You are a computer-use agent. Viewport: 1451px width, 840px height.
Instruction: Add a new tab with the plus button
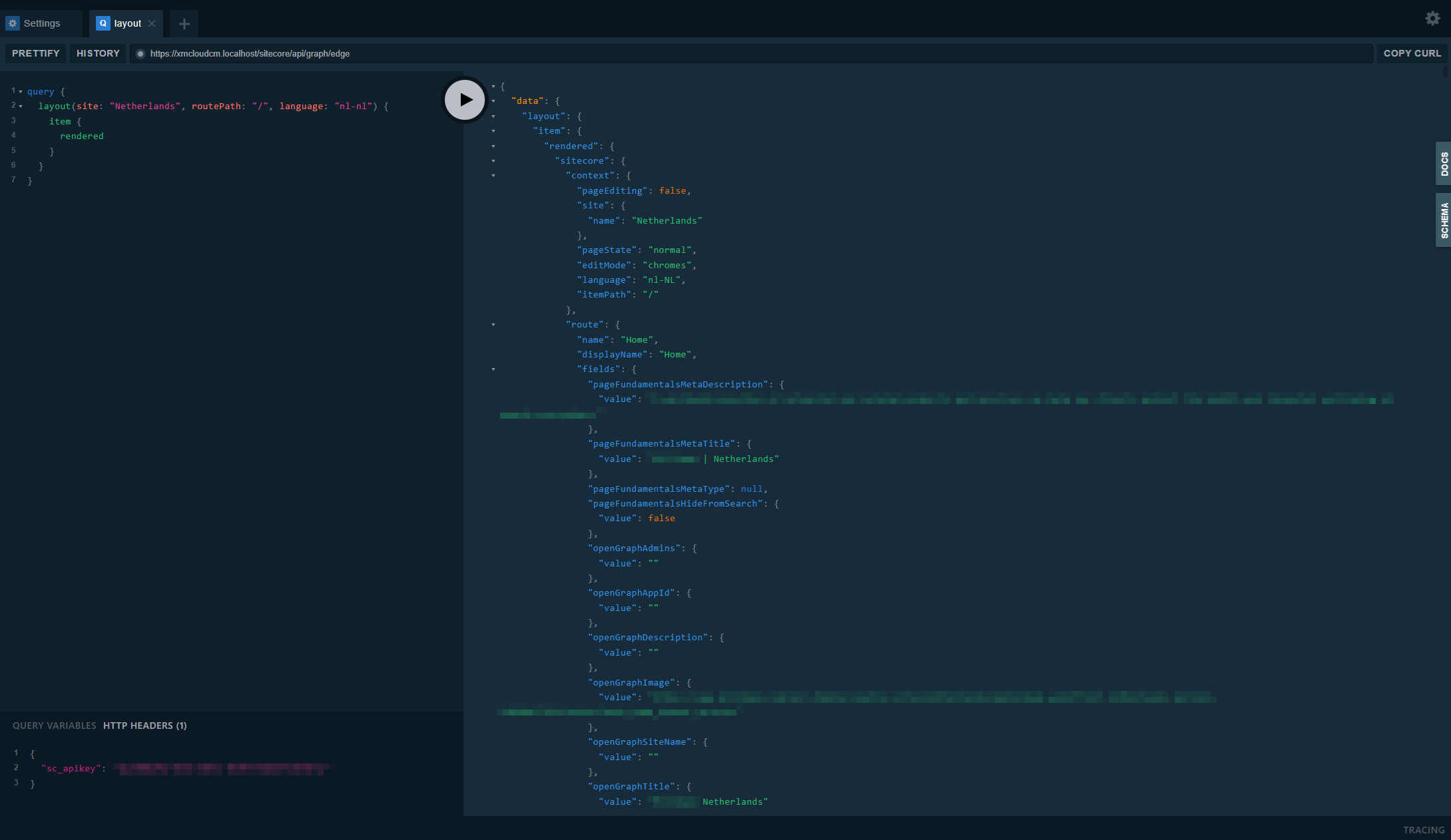pyautogui.click(x=184, y=24)
